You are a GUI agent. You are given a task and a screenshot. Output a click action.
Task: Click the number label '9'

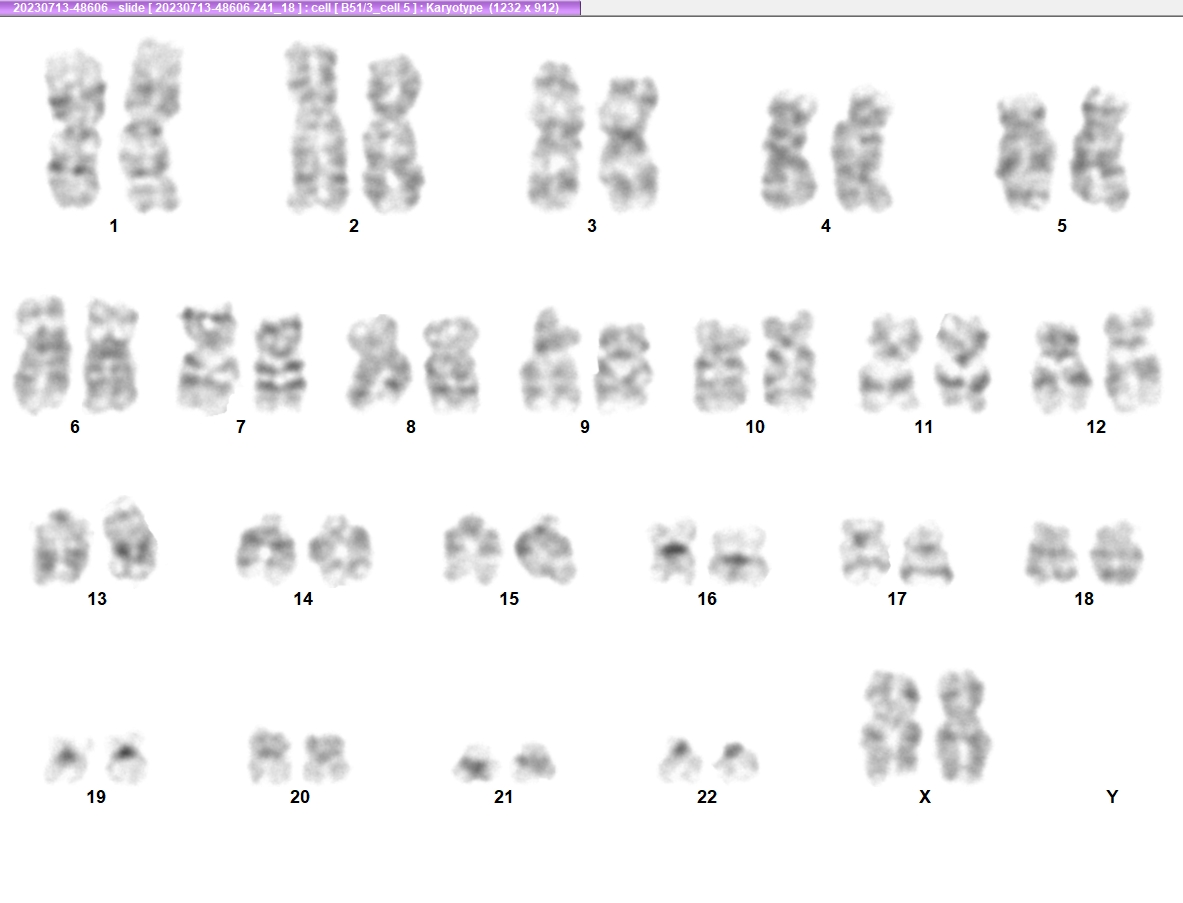(x=585, y=427)
